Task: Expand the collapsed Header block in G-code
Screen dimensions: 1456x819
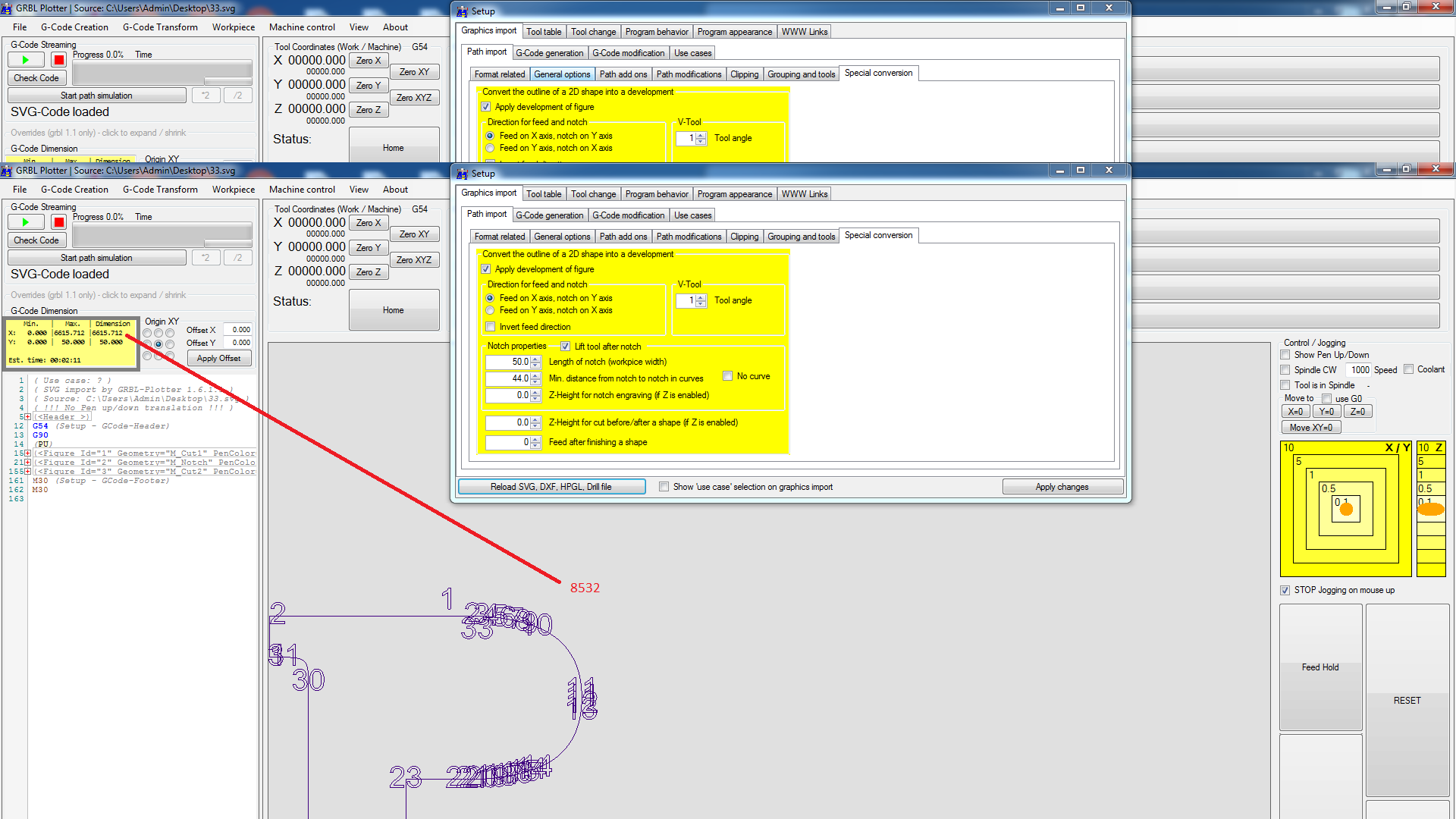Action: pyautogui.click(x=28, y=417)
